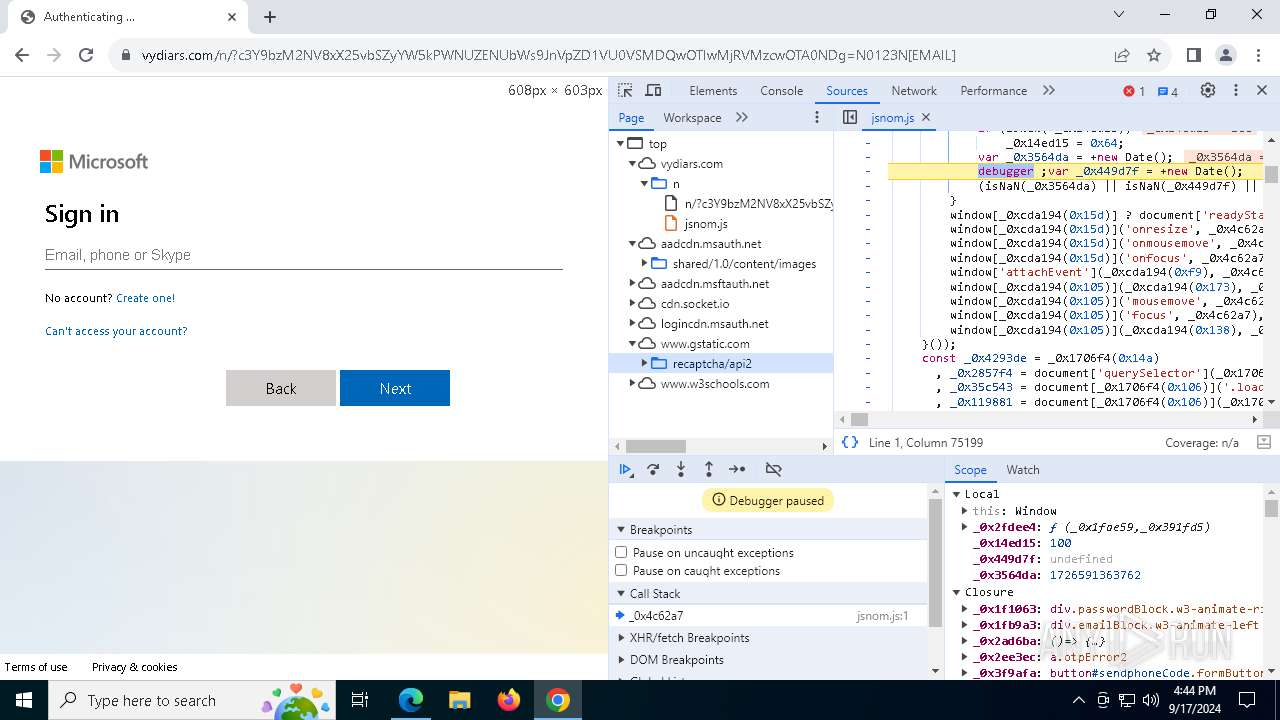This screenshot has width=1280, height=720.
Task: Click the blue issues counter badge
Action: click(1167, 91)
